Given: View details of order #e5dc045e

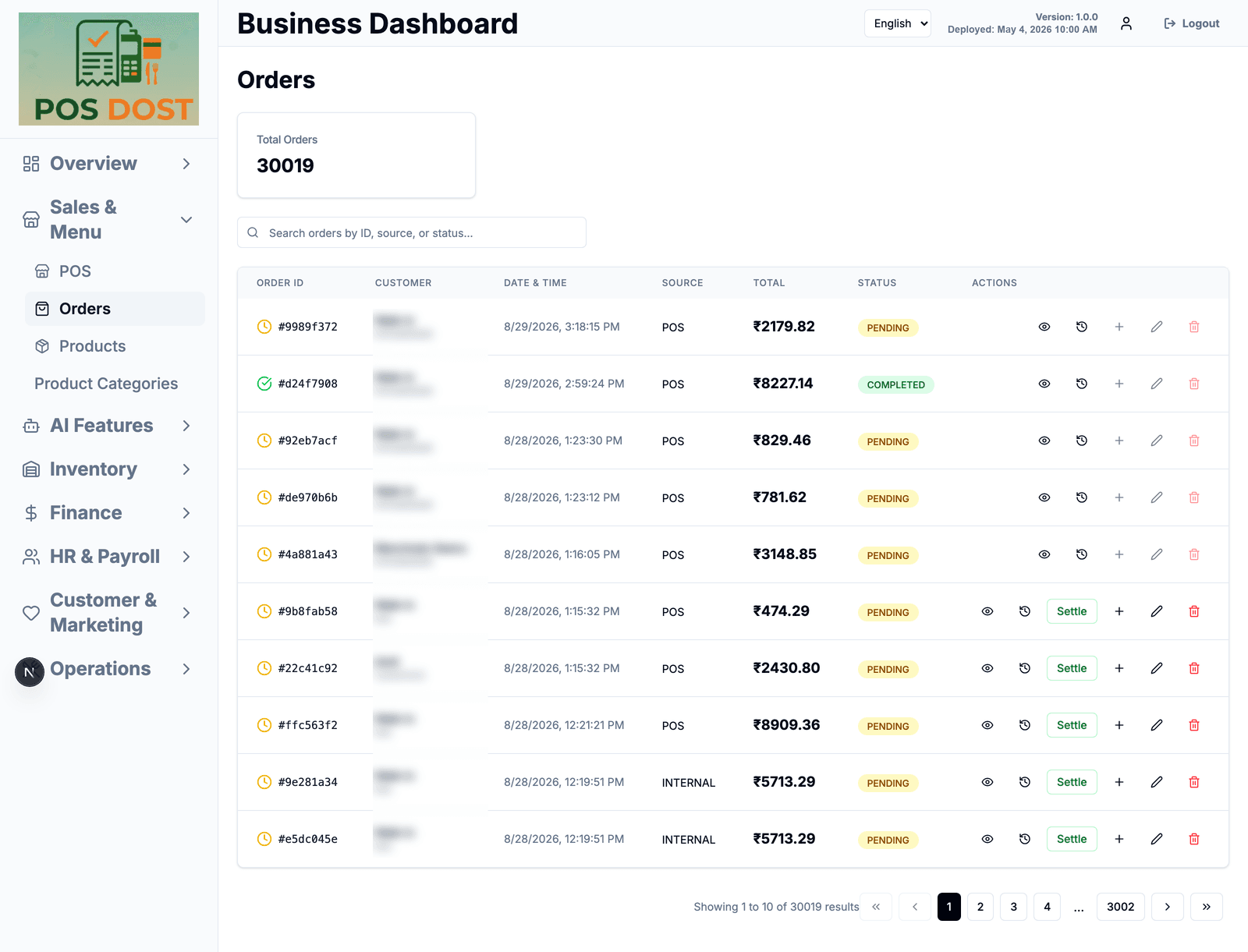Looking at the screenshot, I should [987, 839].
